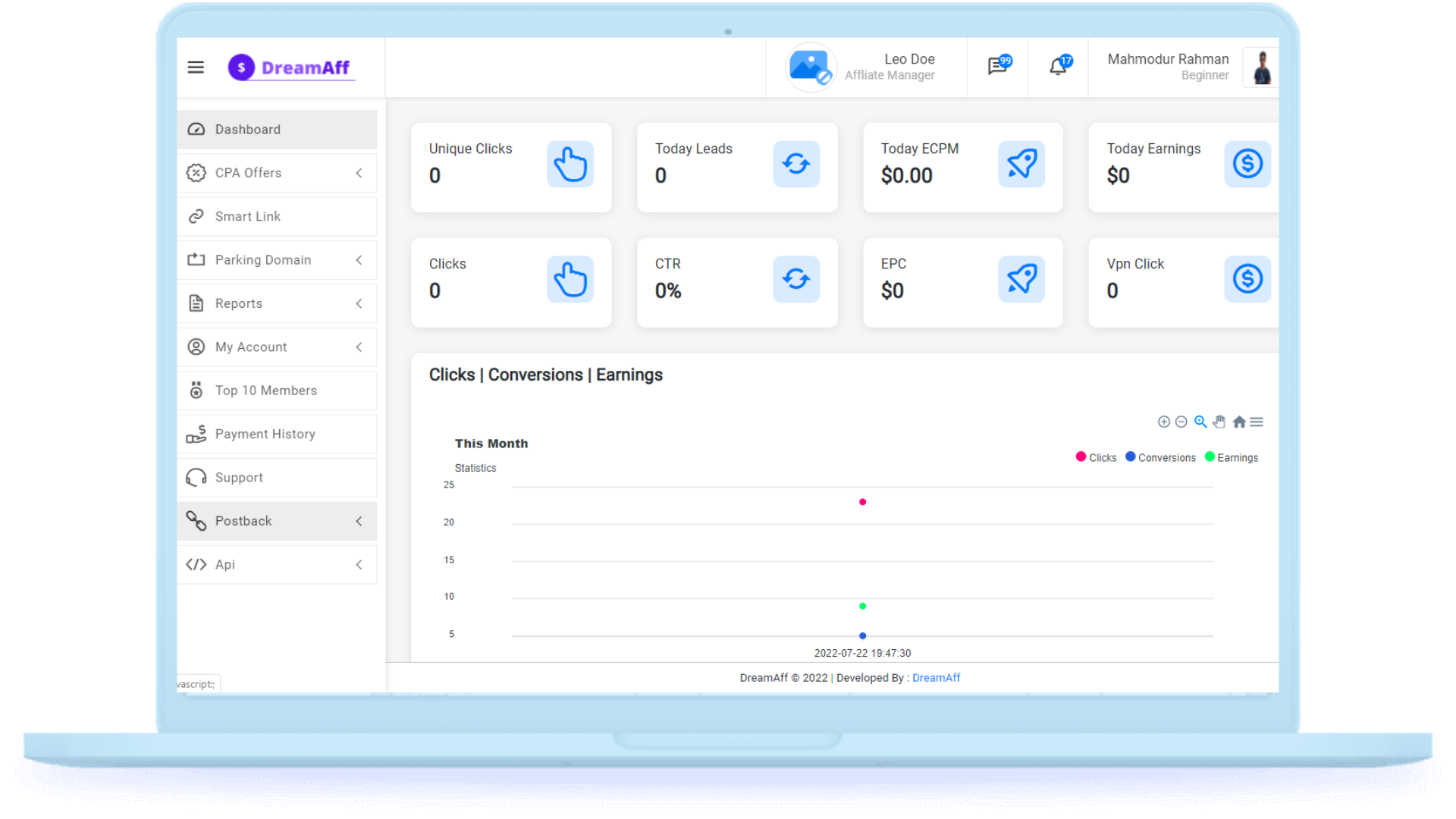
Task: Click the hamburger menu icon
Action: pyautogui.click(x=196, y=67)
